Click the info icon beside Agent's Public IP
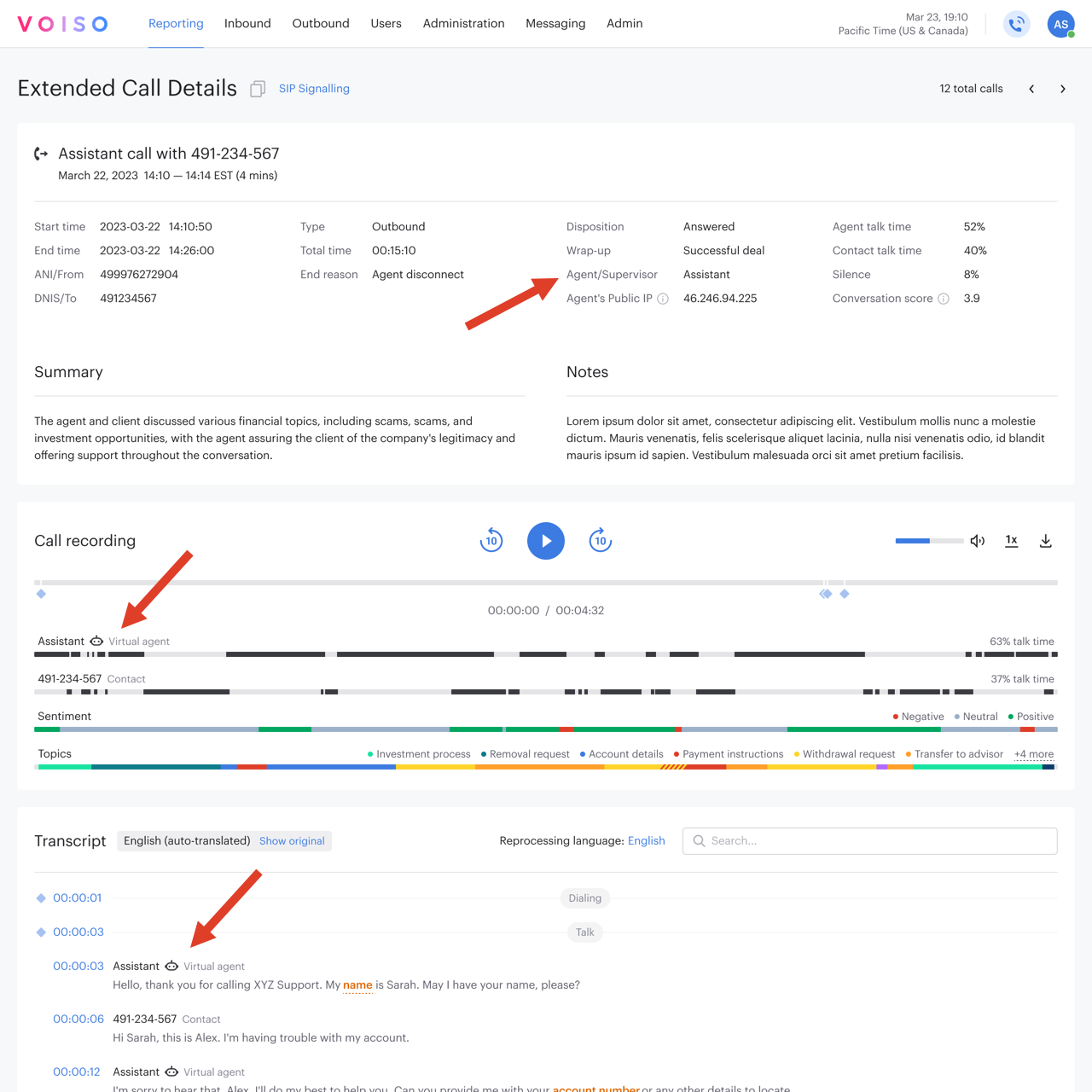 click(x=663, y=299)
